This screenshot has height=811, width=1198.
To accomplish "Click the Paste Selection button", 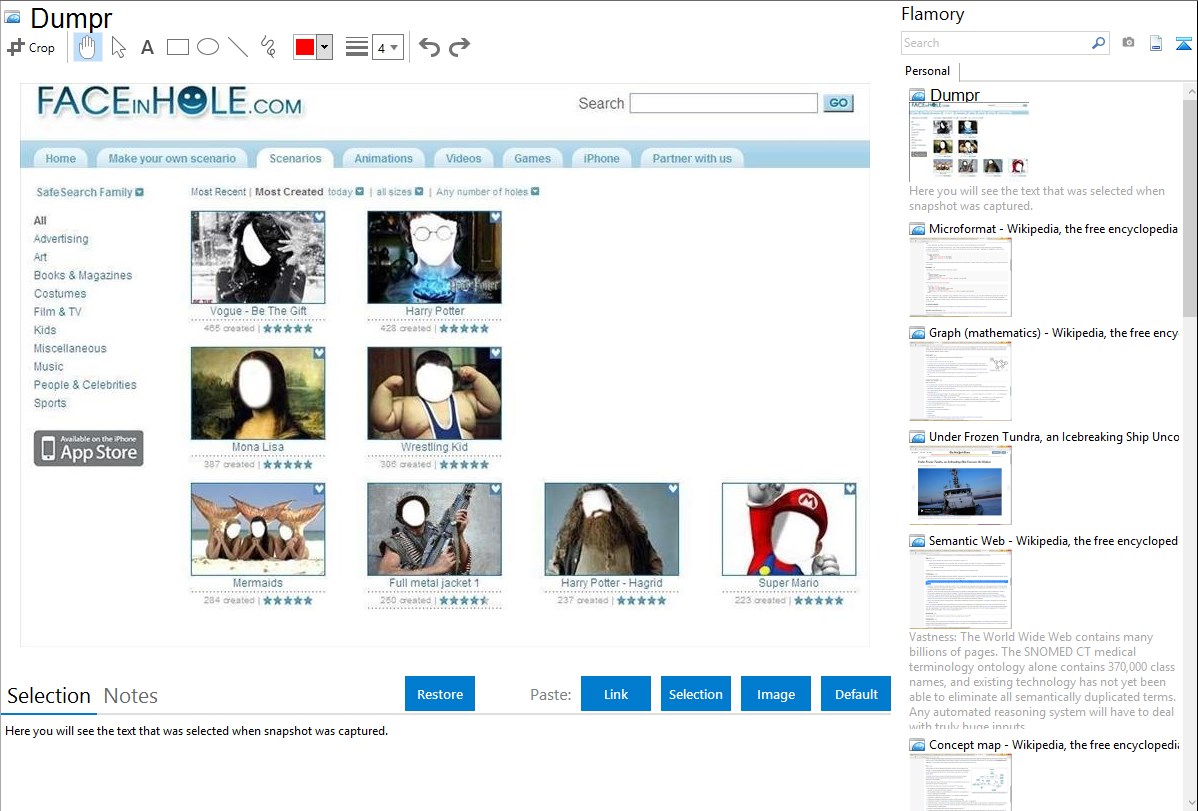I will pyautogui.click(x=695, y=694).
